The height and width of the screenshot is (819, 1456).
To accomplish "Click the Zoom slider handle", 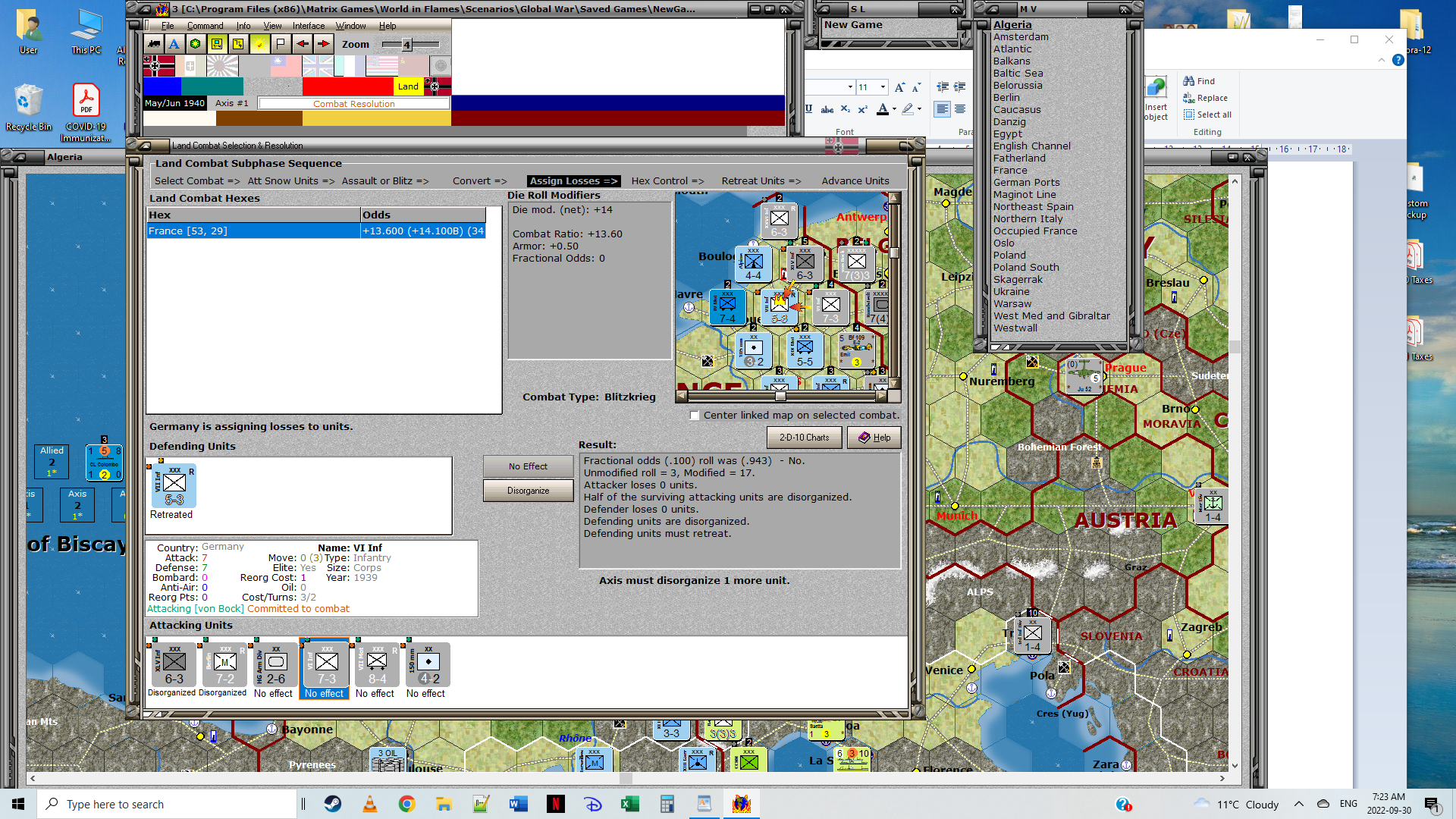I will [x=406, y=45].
